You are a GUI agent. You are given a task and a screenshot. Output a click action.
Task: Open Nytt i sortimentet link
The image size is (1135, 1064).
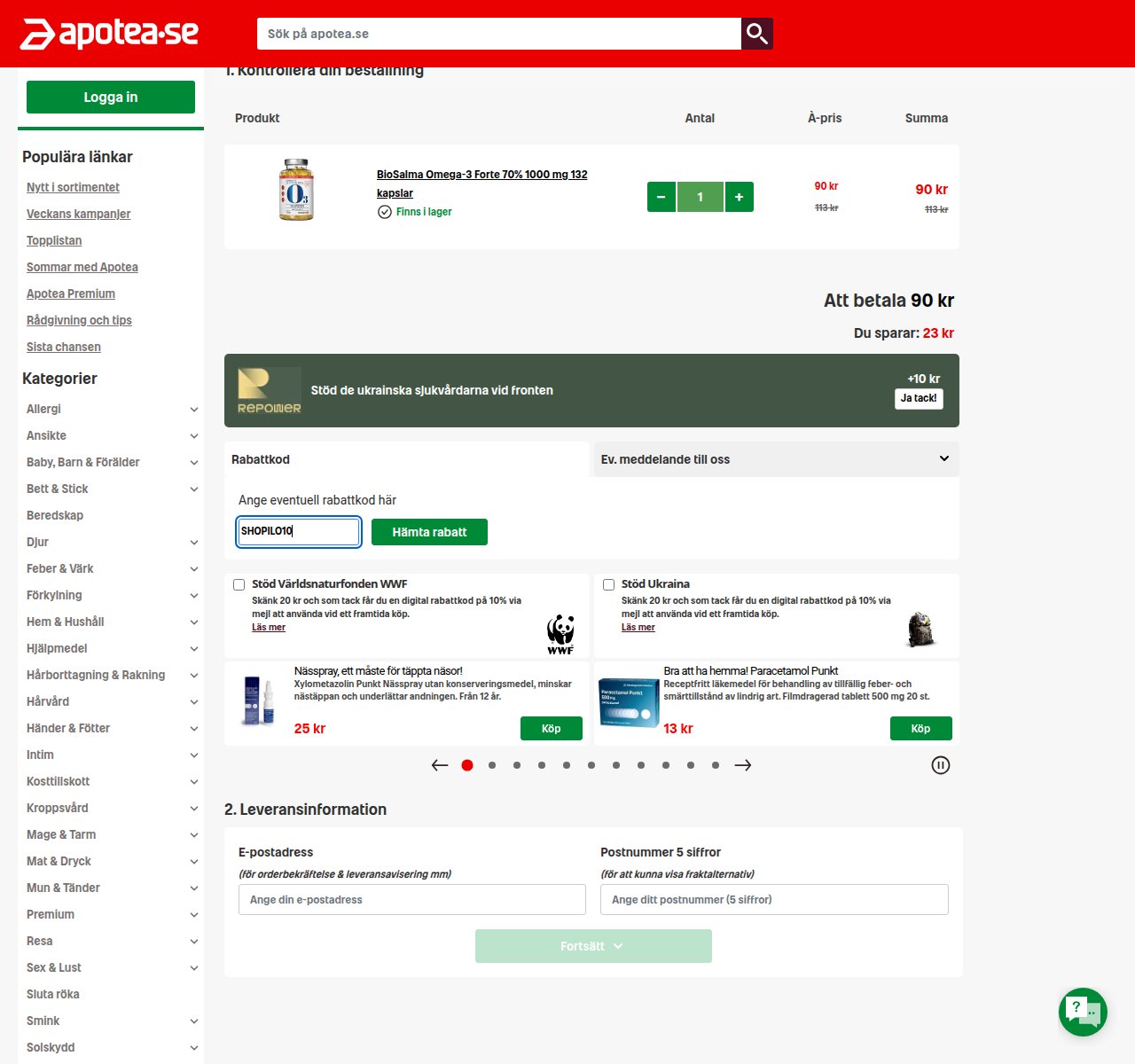point(73,187)
